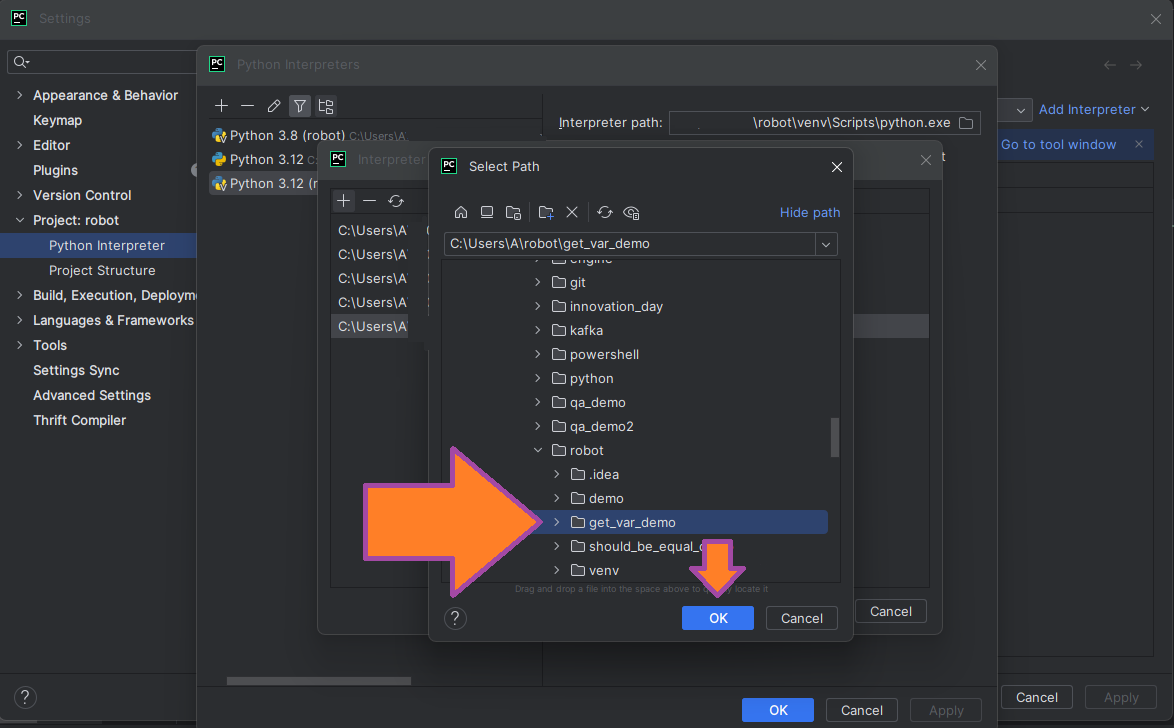1174x728 pixels.
Task: Click the project directory icon in Select Path
Action: coord(513,213)
